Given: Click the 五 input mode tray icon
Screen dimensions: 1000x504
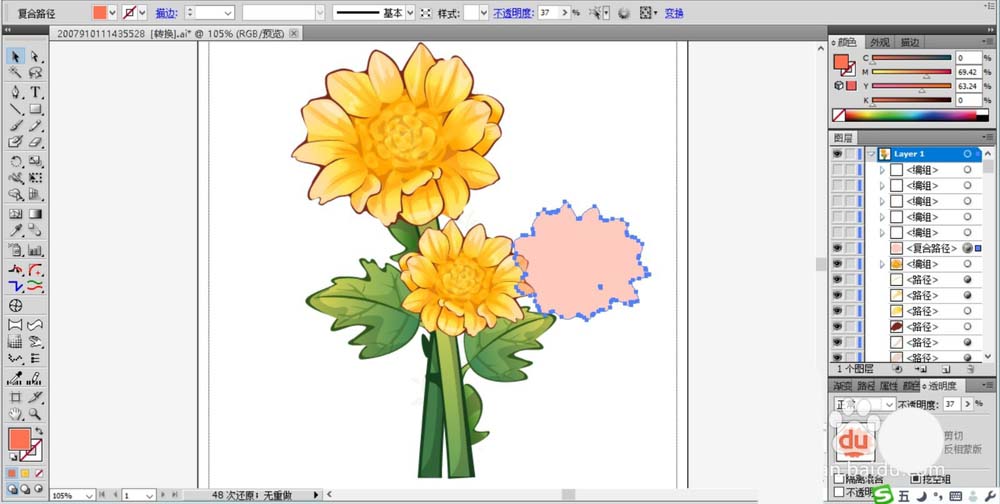Looking at the screenshot, I should 904,496.
